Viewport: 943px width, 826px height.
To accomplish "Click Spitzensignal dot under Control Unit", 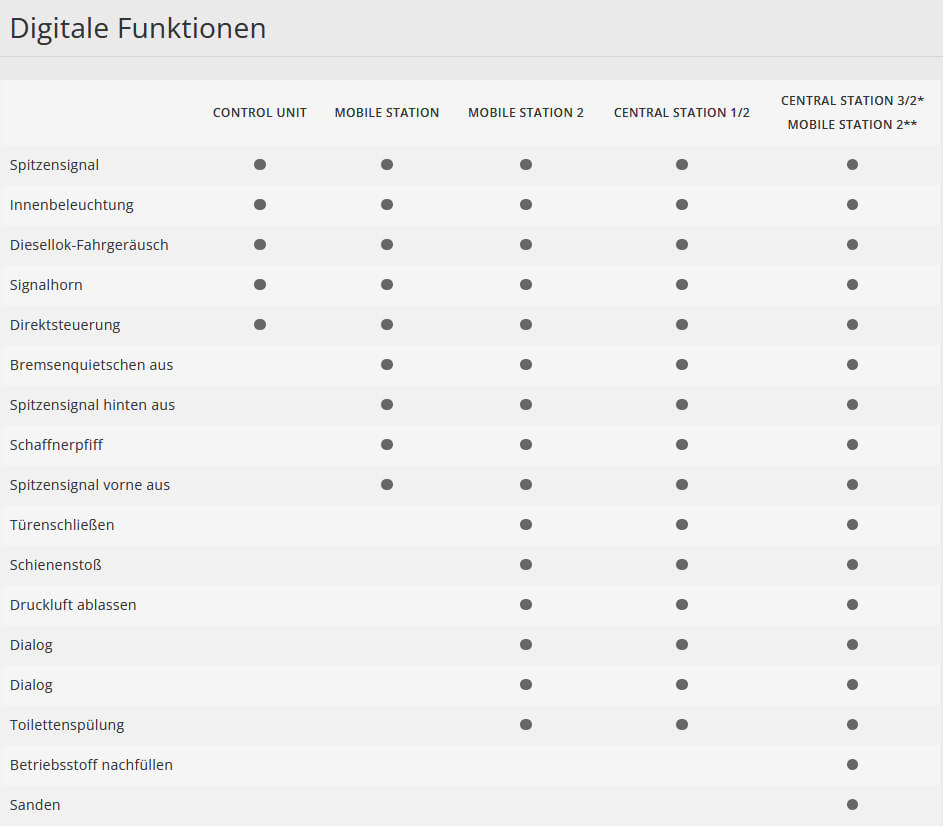I will (260, 164).
